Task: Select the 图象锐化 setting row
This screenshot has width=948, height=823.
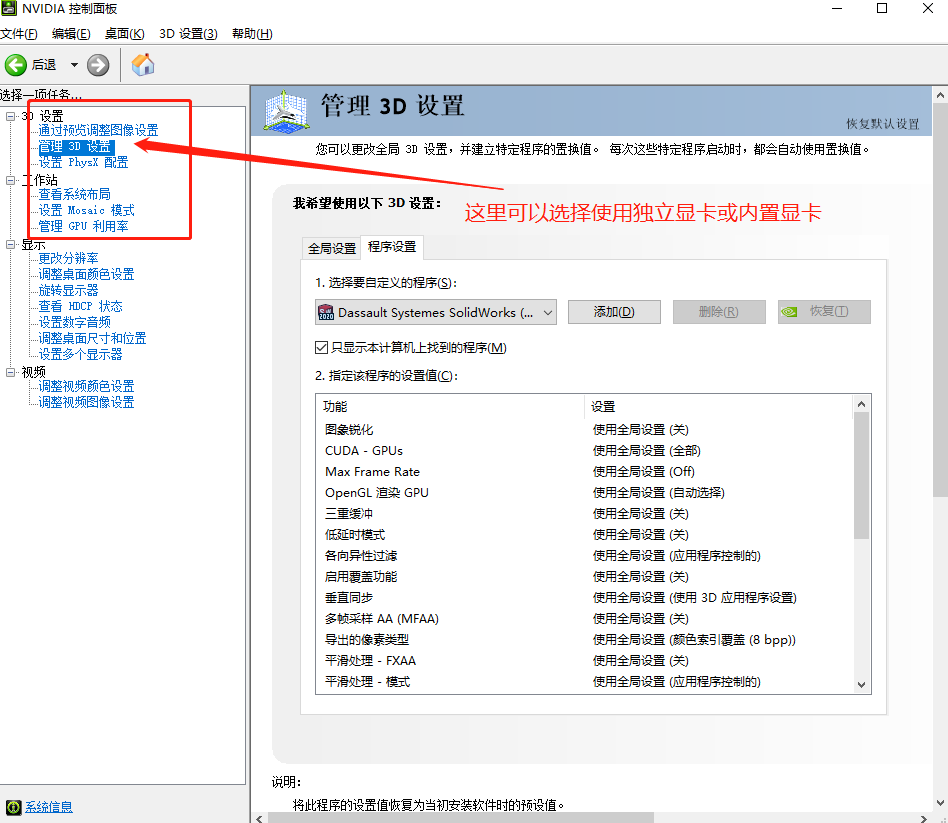Action: (x=584, y=429)
